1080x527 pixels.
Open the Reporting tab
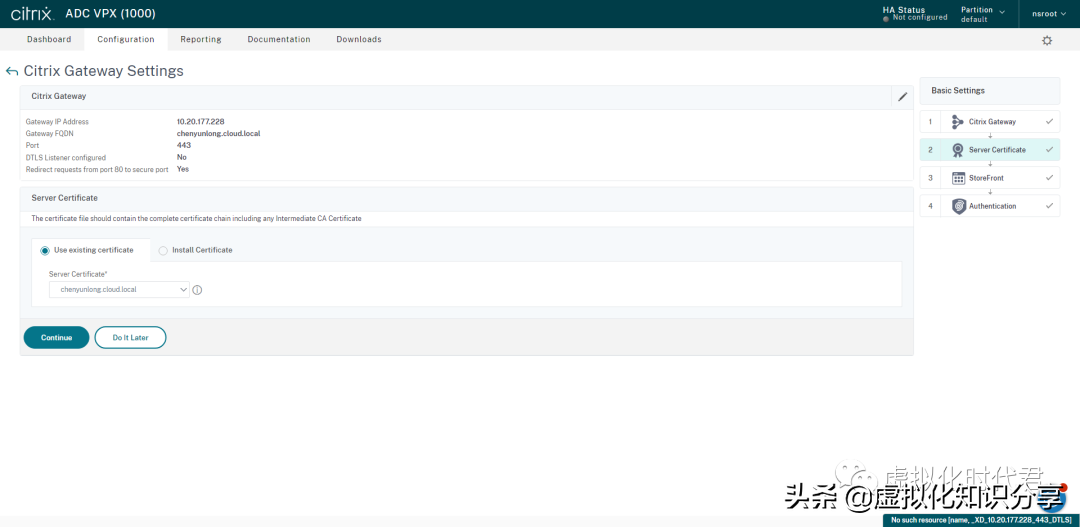coord(200,39)
